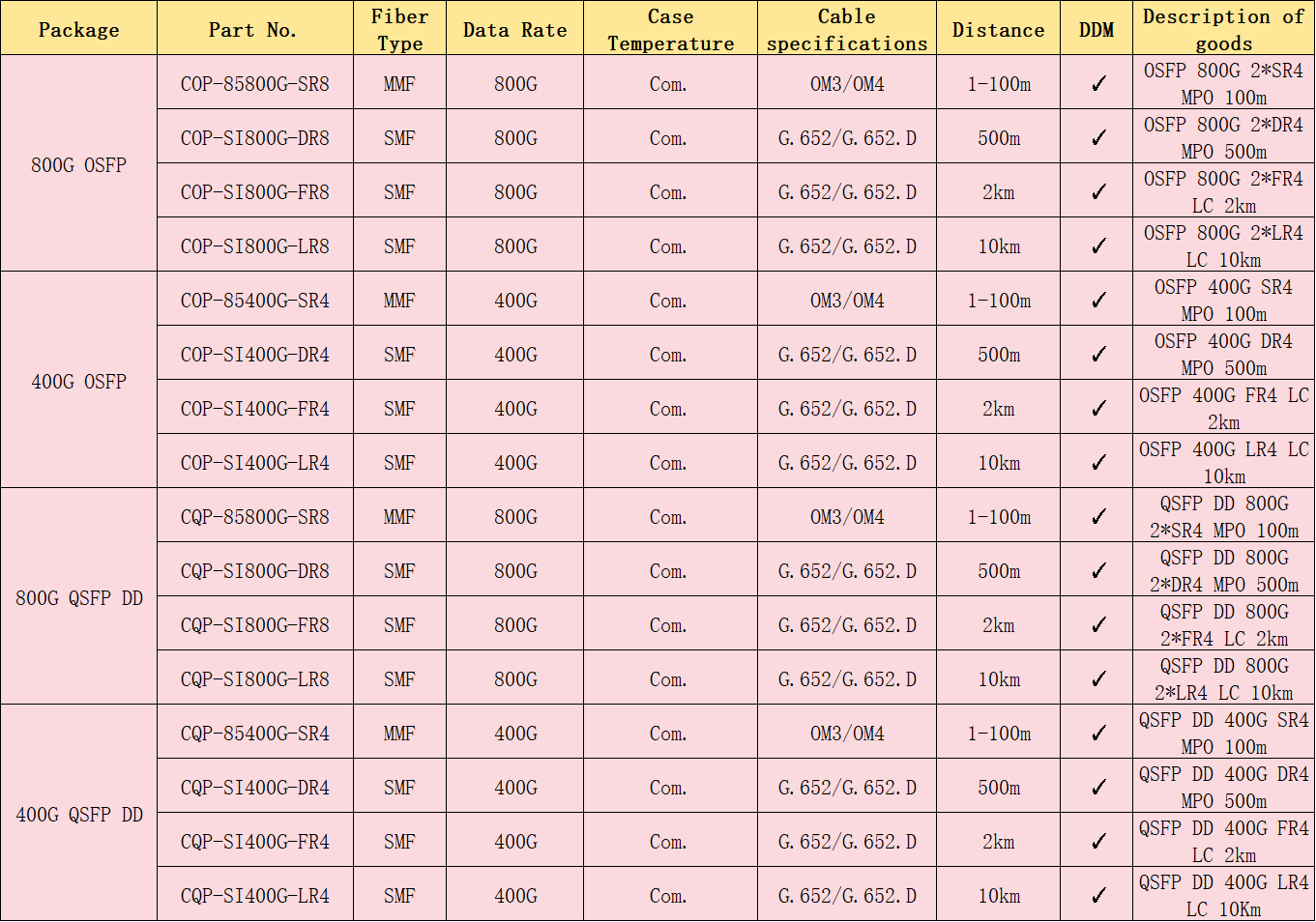
Task: Click the DDM checkmark for CQP-SI800G-FR8
Action: point(1097,625)
